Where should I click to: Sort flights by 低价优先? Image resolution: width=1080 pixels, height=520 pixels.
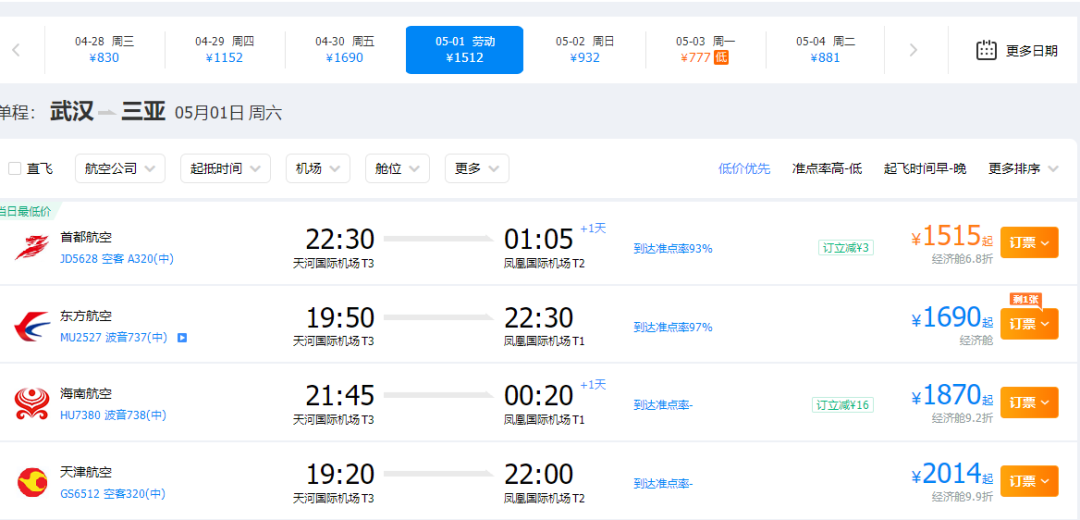tap(744, 169)
